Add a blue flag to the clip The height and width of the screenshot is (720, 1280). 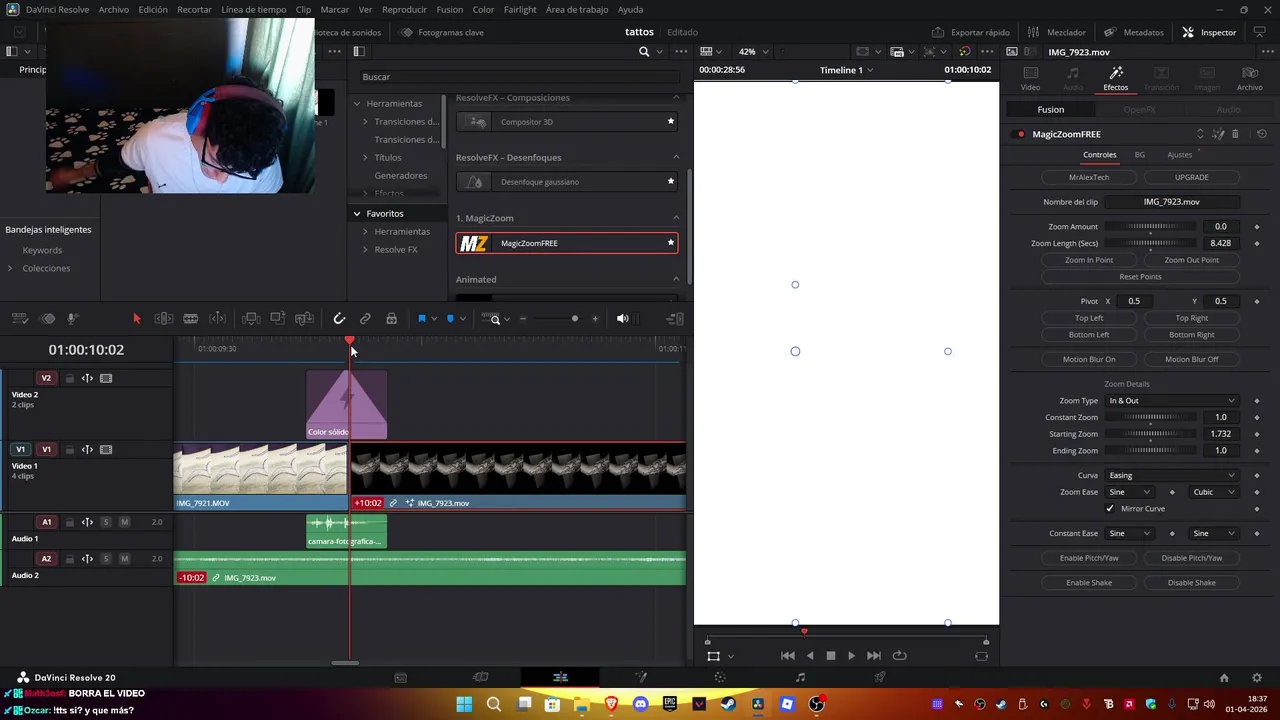(421, 319)
